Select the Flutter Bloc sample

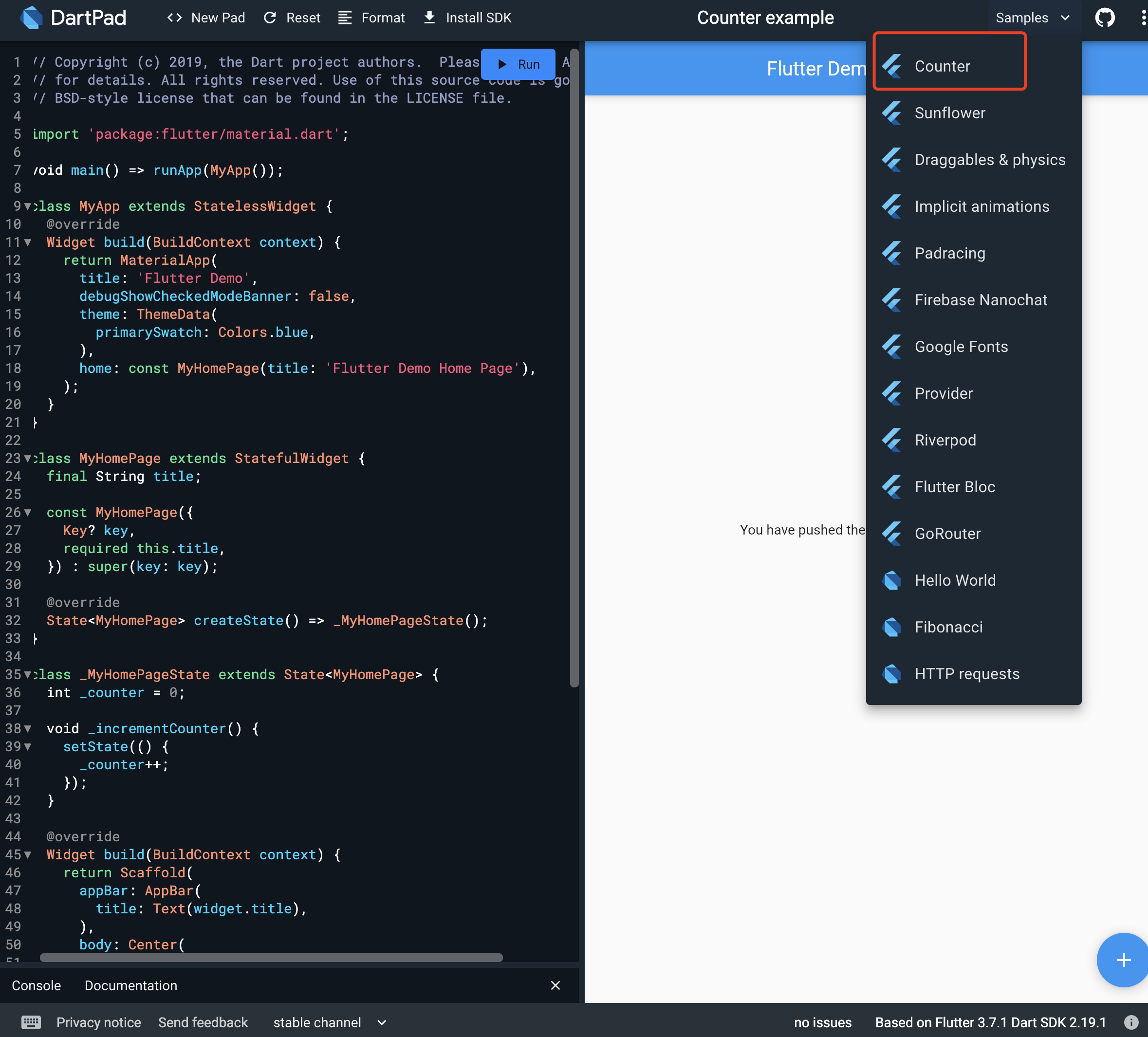point(973,486)
